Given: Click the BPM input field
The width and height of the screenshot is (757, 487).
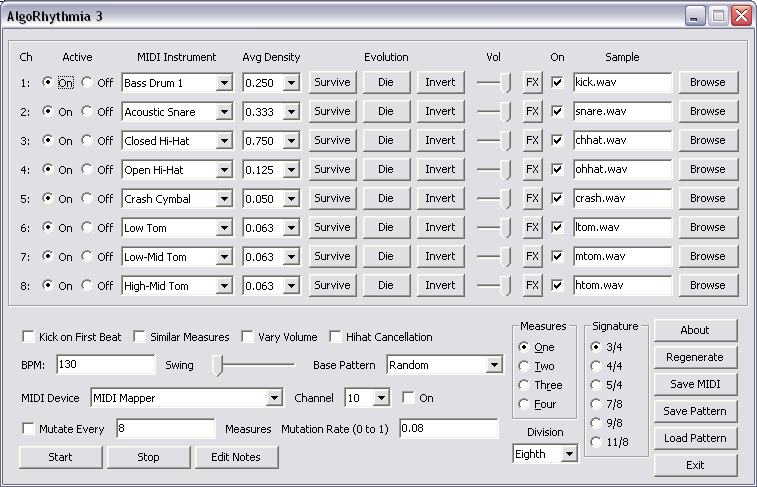Looking at the screenshot, I should click(x=106, y=366).
